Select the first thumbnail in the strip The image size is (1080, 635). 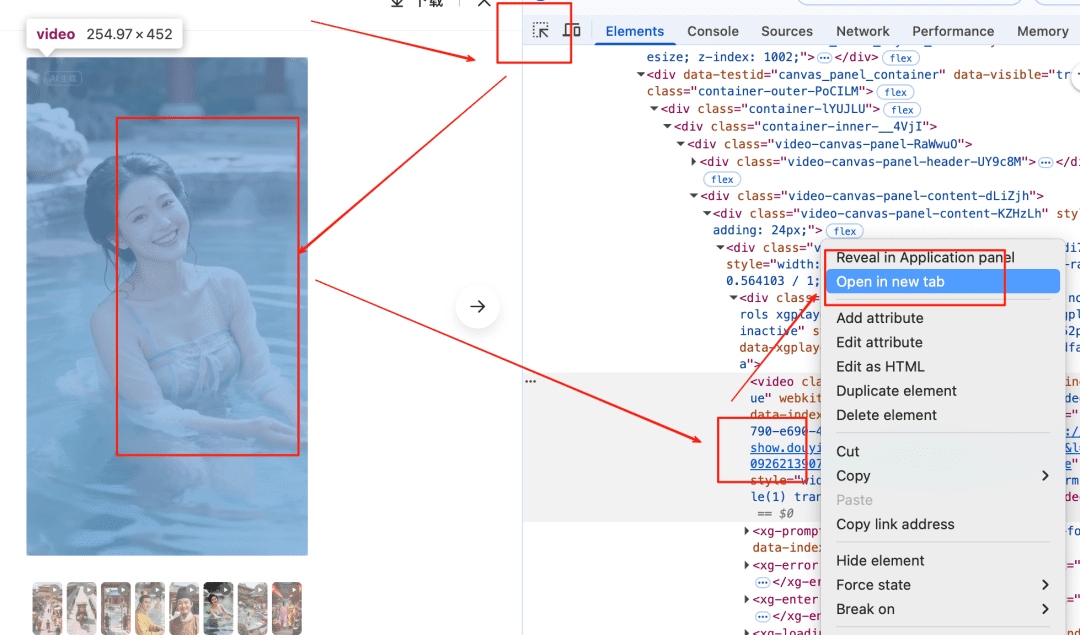point(47,608)
